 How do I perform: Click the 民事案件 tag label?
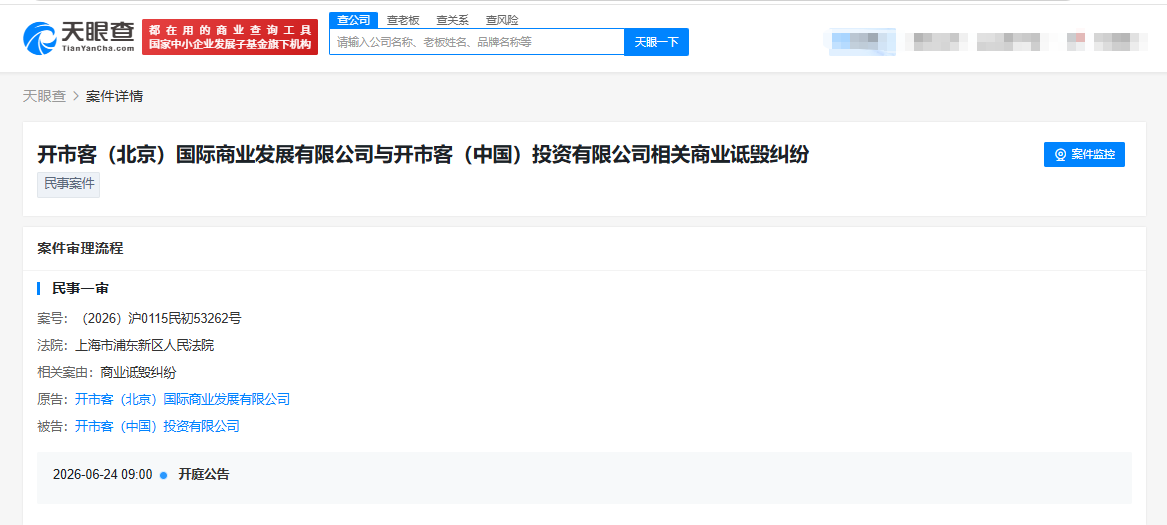coord(68,185)
